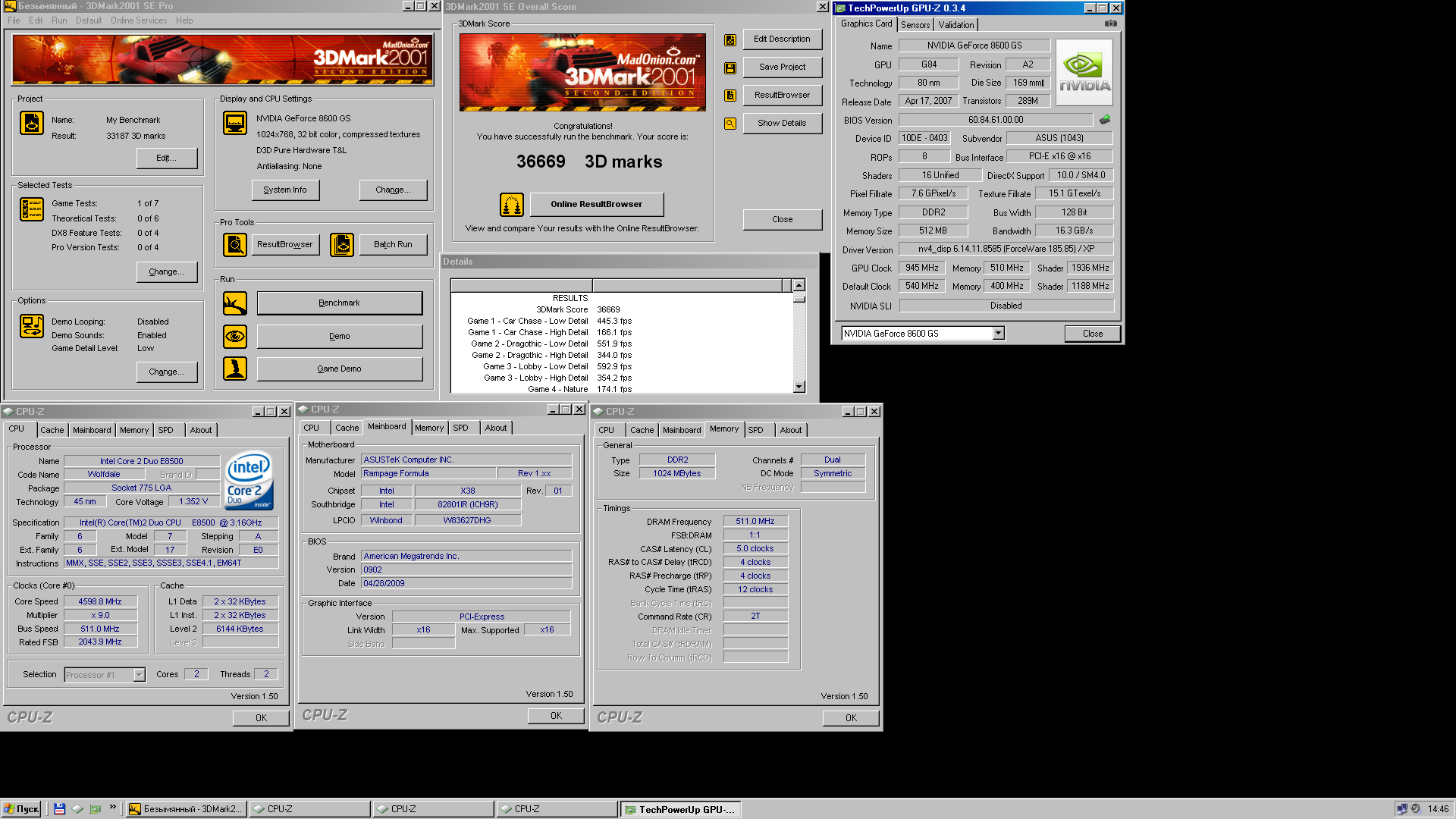Image resolution: width=1456 pixels, height=819 pixels.
Task: Expand quick launch chevron in taskbar
Action: tap(113, 808)
